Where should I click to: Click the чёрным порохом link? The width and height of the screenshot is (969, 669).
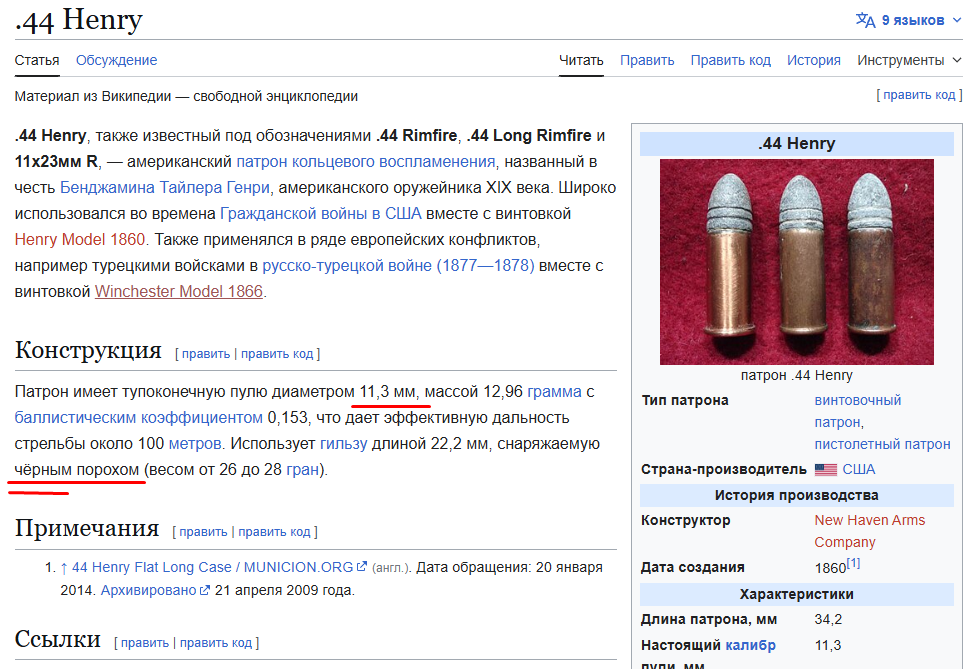pos(77,469)
